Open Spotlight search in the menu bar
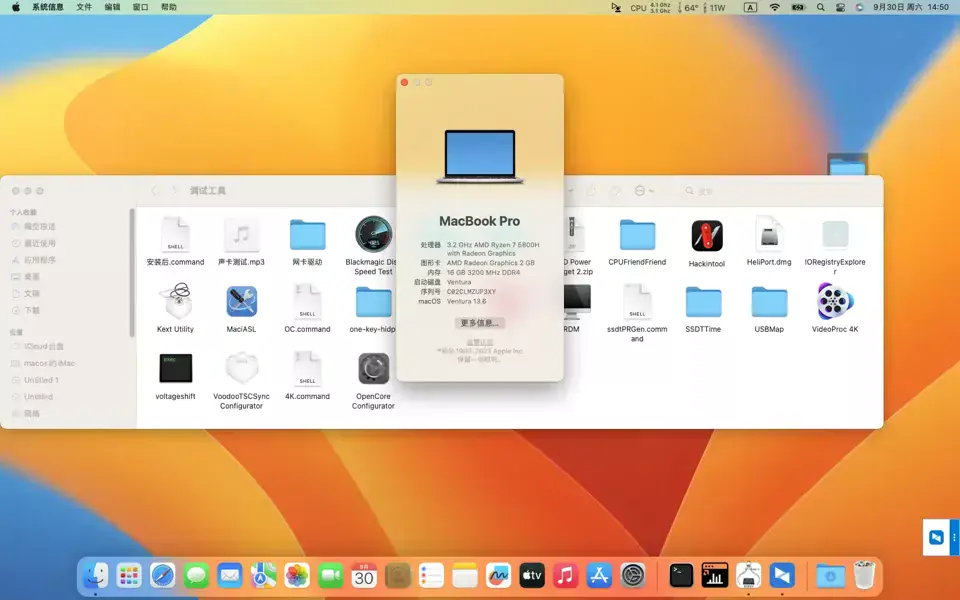The width and height of the screenshot is (960, 600). click(x=820, y=7)
